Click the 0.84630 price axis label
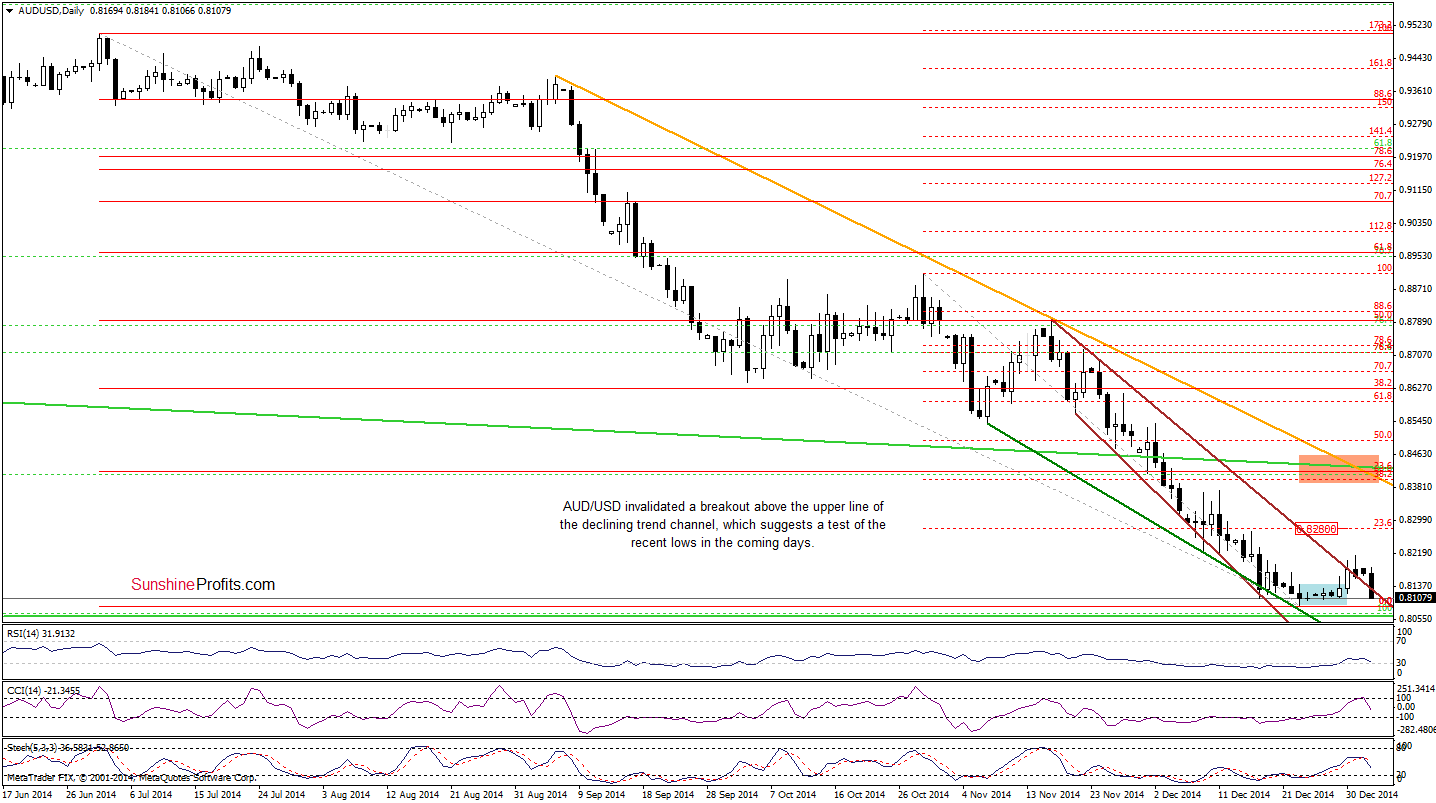The image size is (1436, 803). click(1414, 453)
